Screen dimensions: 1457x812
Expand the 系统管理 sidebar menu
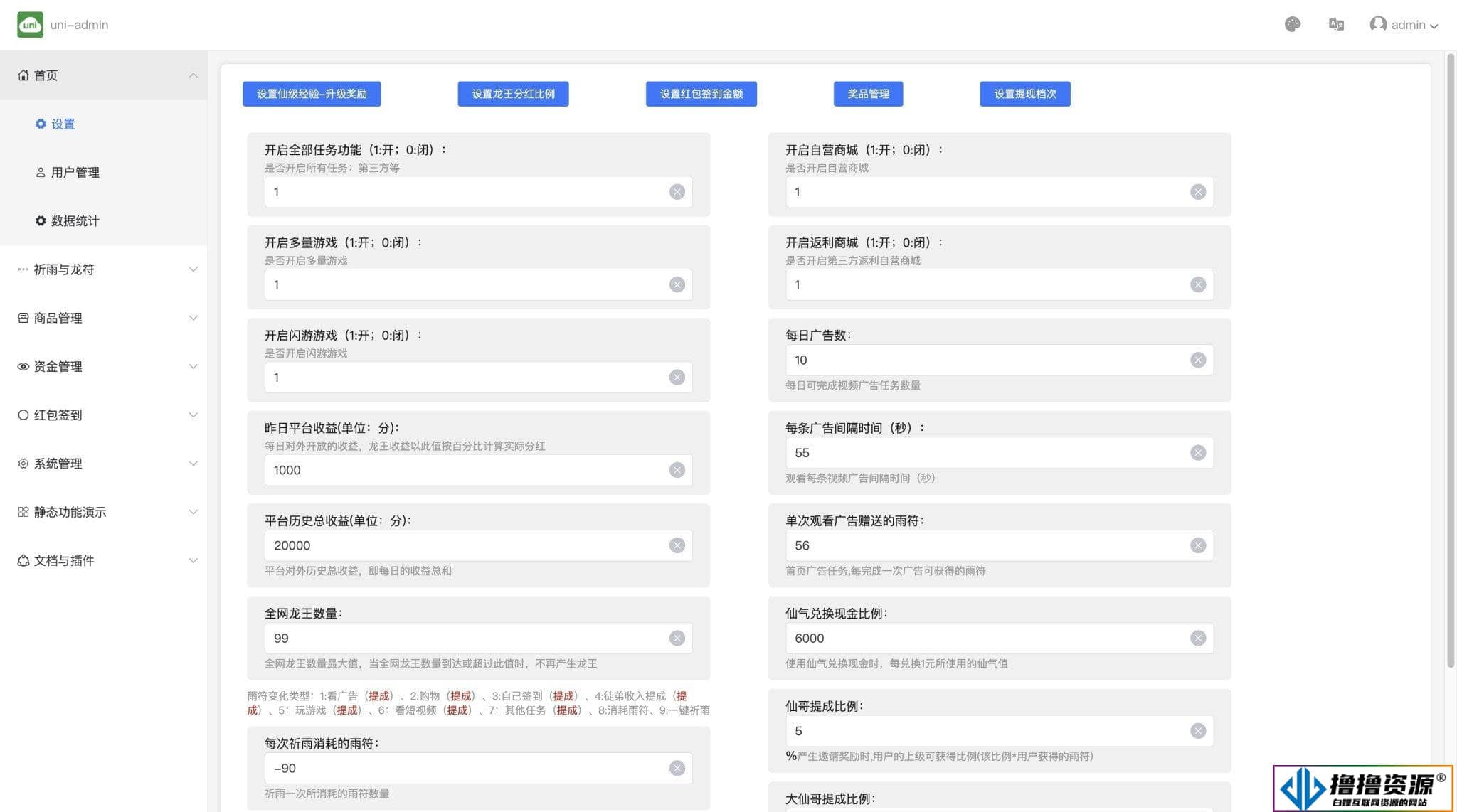tap(193, 464)
